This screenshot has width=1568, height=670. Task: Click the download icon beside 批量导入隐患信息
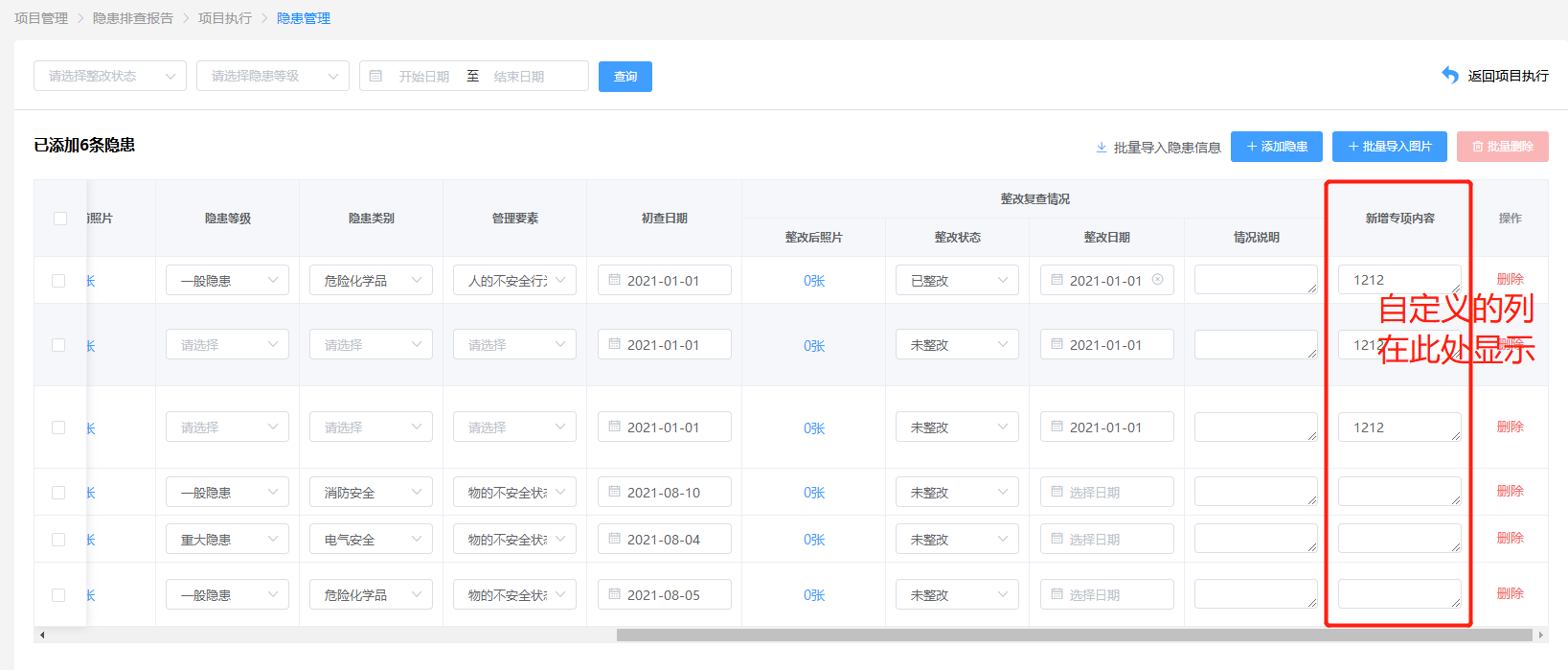(x=1102, y=148)
